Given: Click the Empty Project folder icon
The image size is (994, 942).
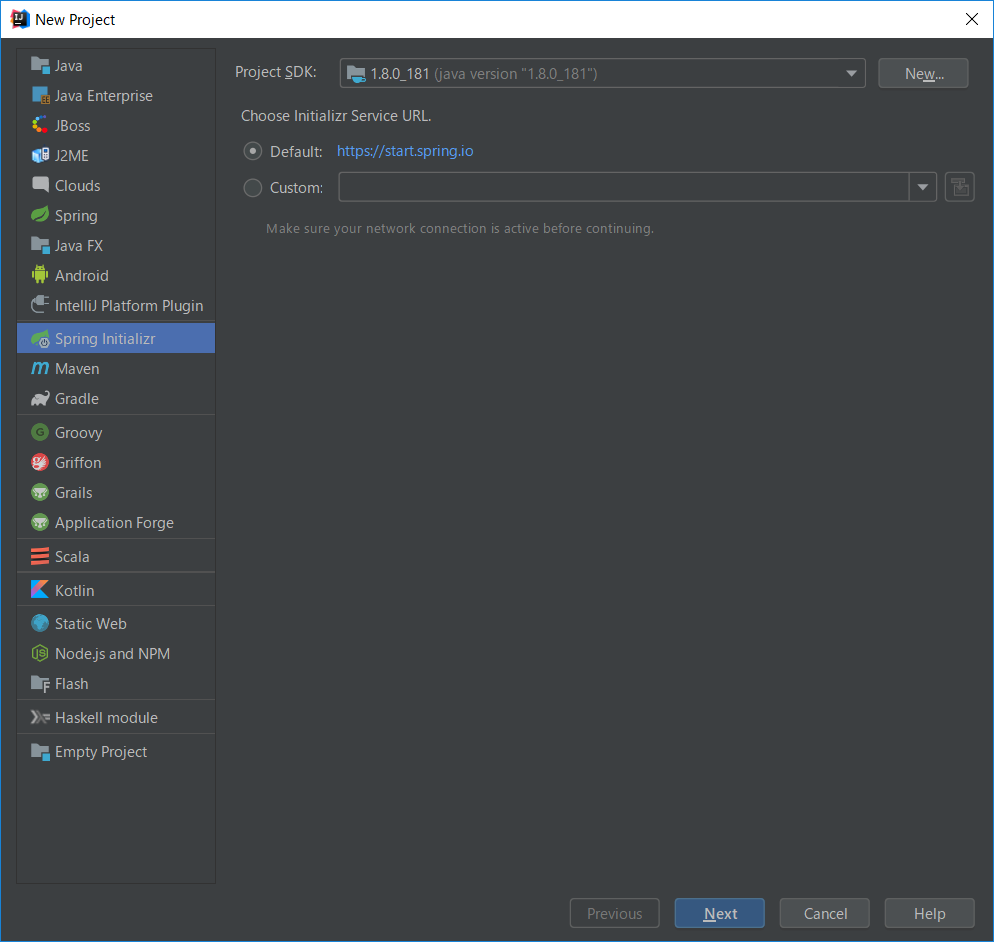Looking at the screenshot, I should click(40, 751).
